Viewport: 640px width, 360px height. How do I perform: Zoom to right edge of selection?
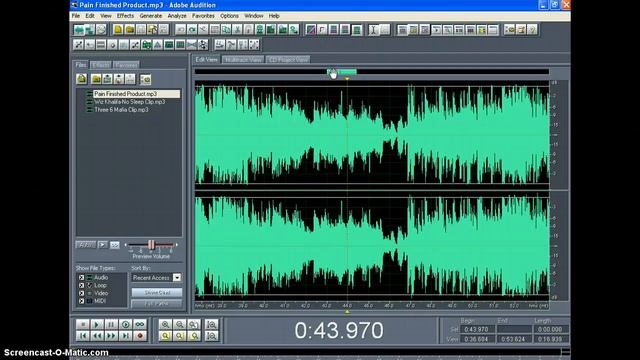click(x=194, y=336)
